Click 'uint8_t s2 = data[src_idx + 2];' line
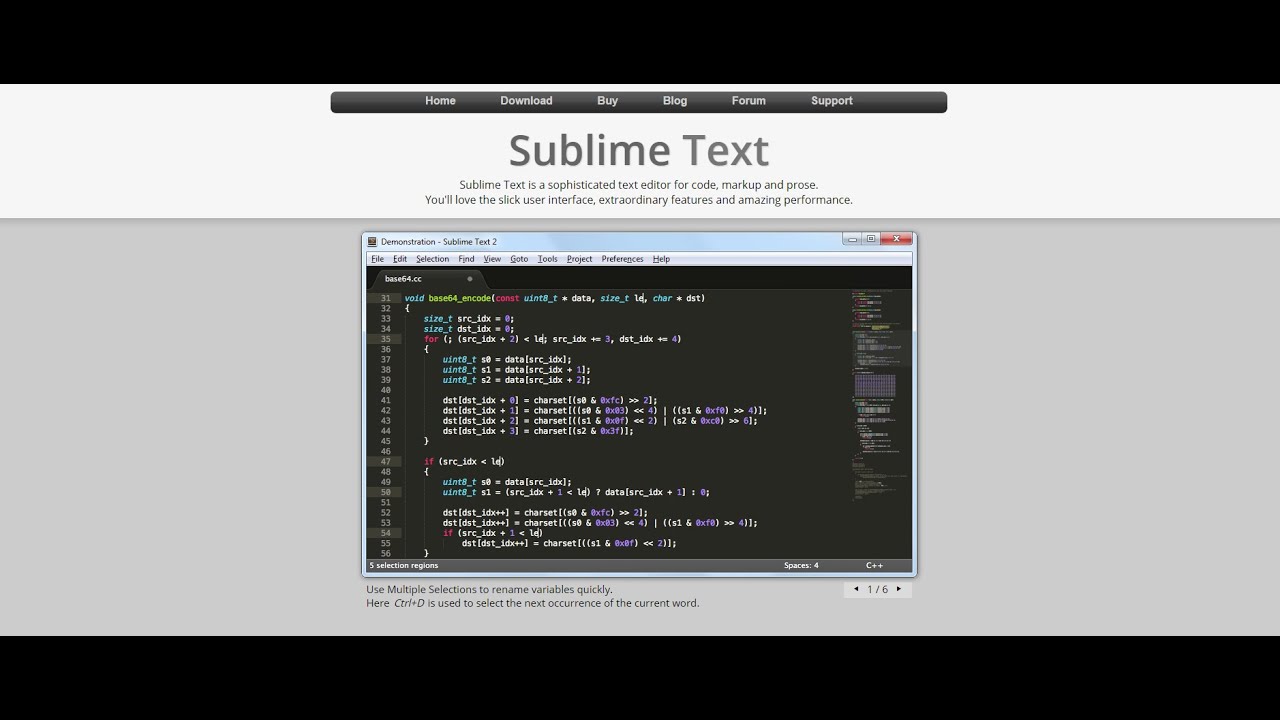Screen dimensions: 1280x720 516,380
